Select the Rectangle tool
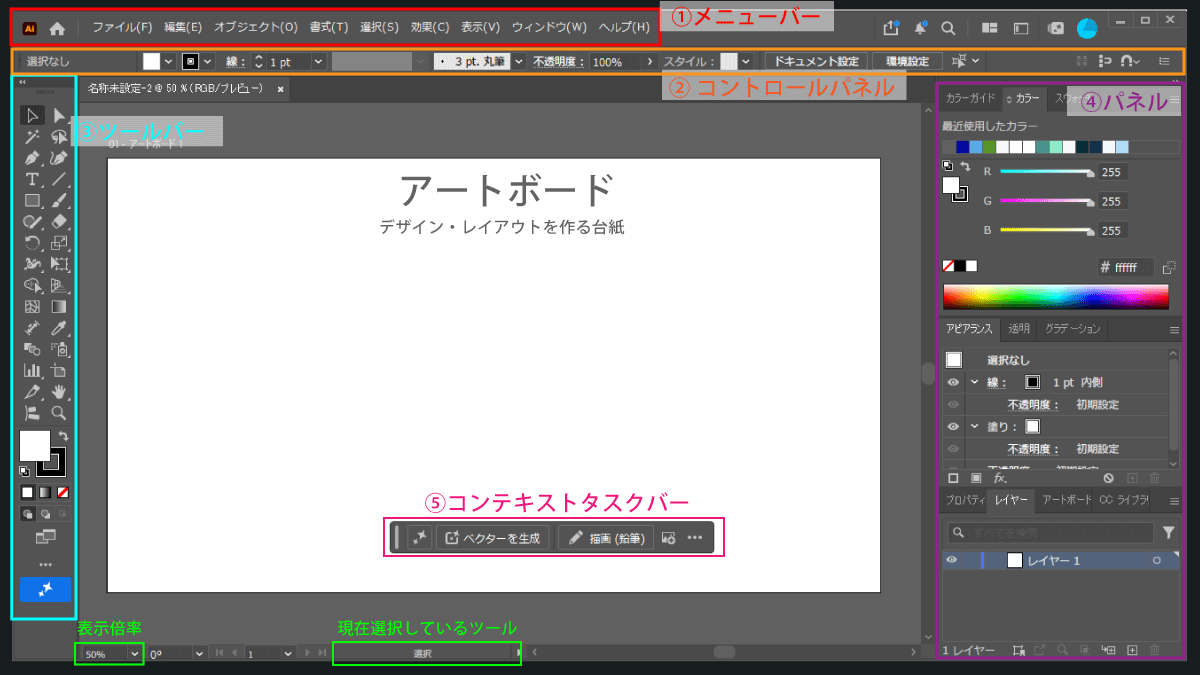The image size is (1200, 675). (32, 200)
